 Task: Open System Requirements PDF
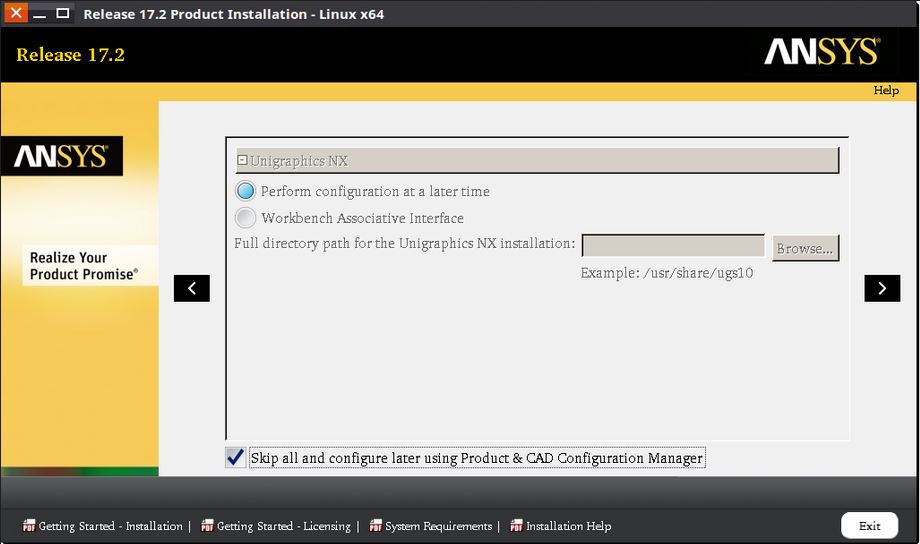[431, 526]
